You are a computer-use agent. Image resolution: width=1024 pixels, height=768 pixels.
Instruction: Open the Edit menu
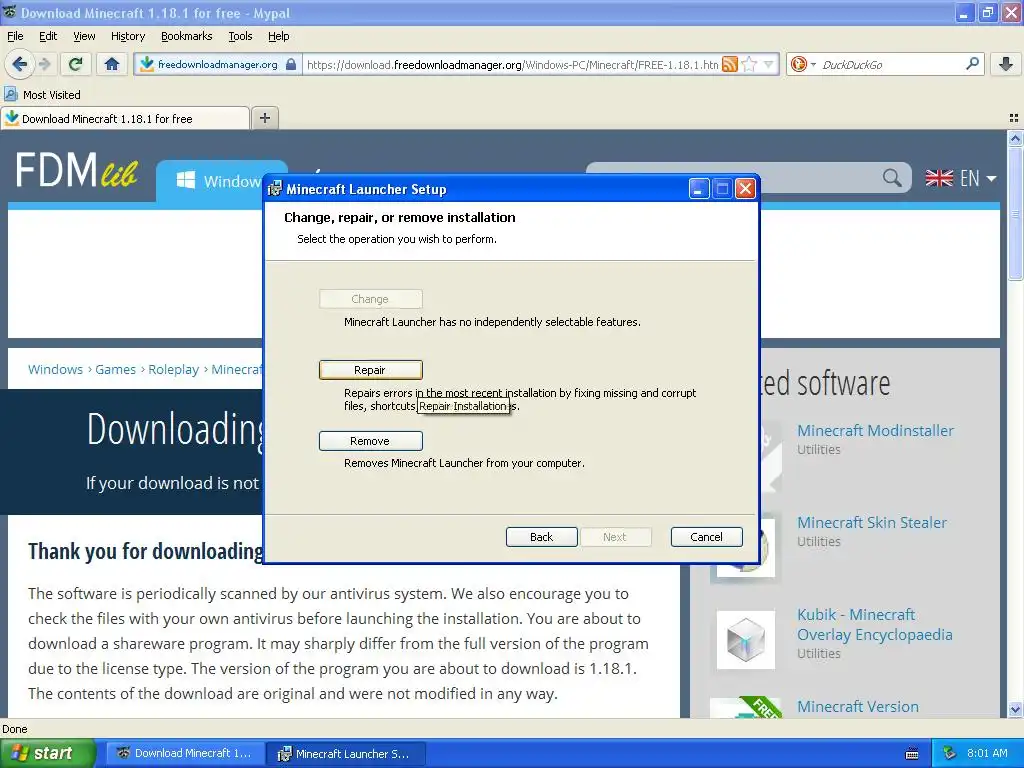tap(48, 36)
